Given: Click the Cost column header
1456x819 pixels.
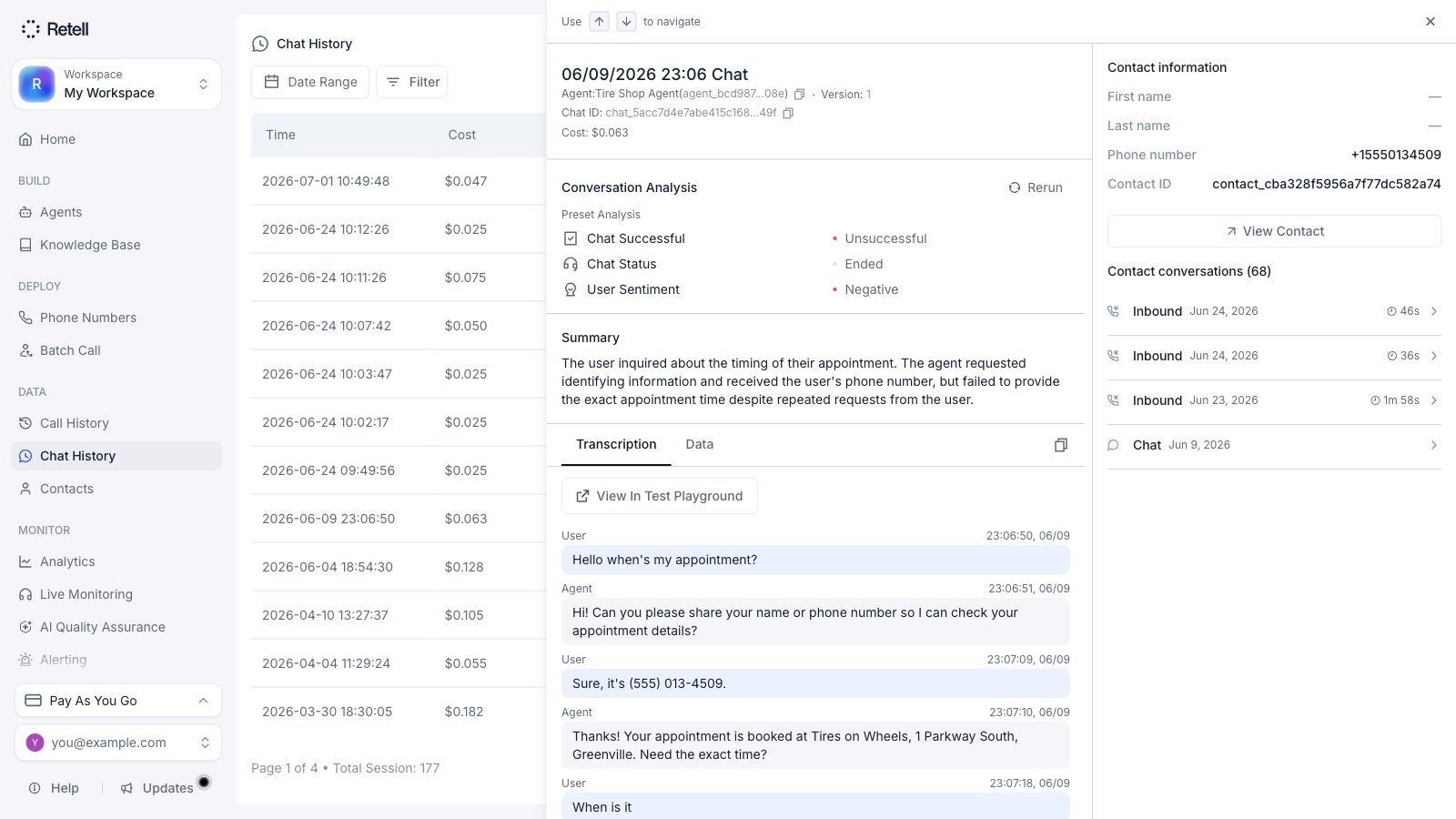Looking at the screenshot, I should coord(461,135).
